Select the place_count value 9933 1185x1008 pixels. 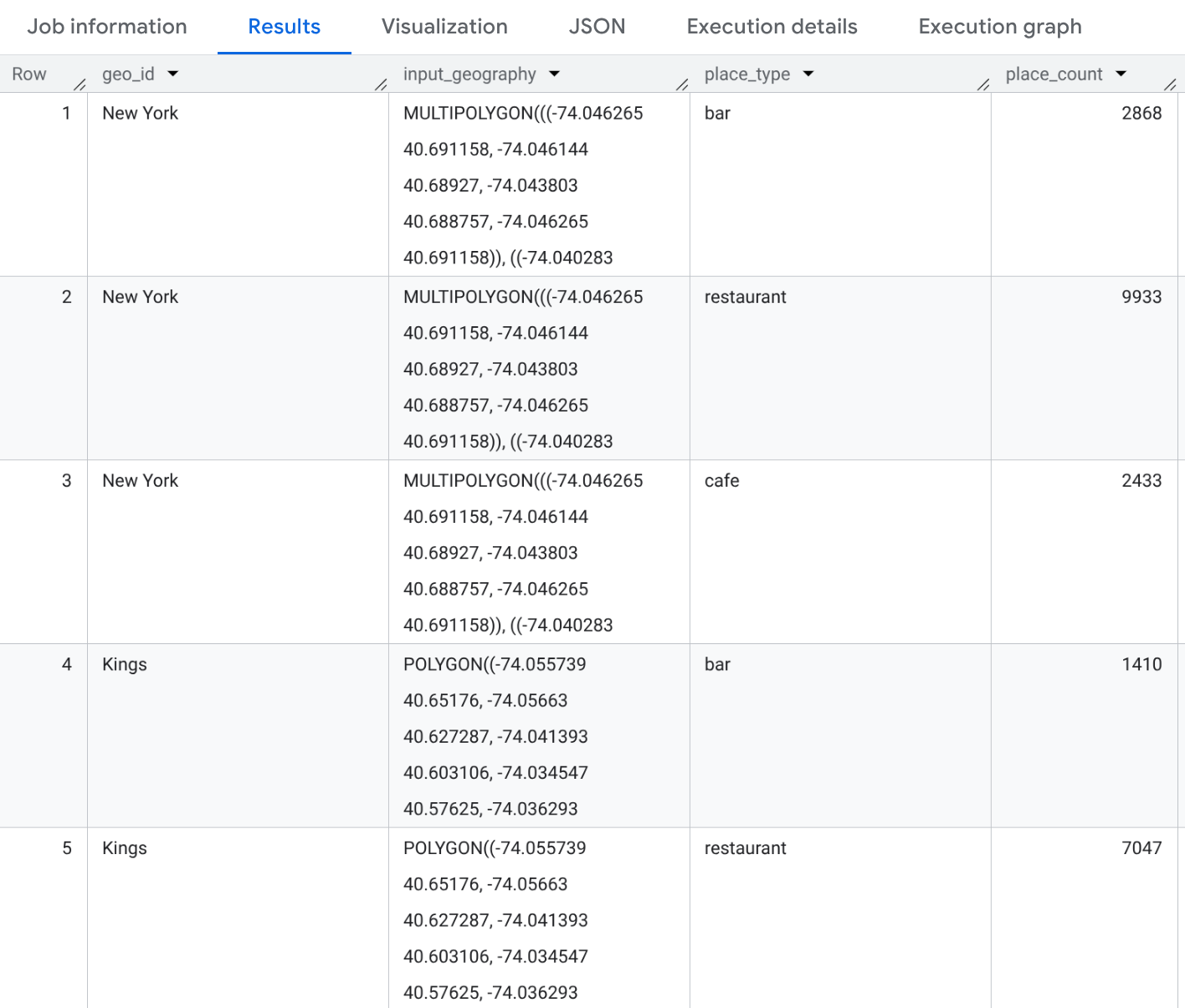[x=1141, y=297]
